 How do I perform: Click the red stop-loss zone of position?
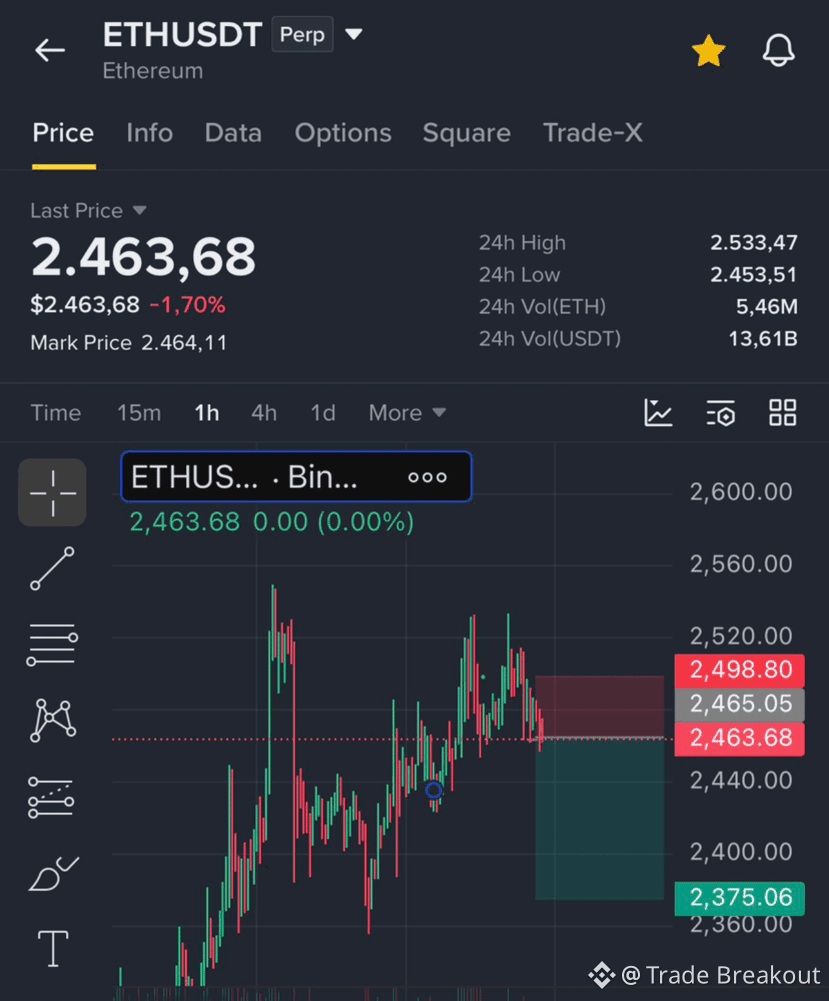pyautogui.click(x=599, y=707)
